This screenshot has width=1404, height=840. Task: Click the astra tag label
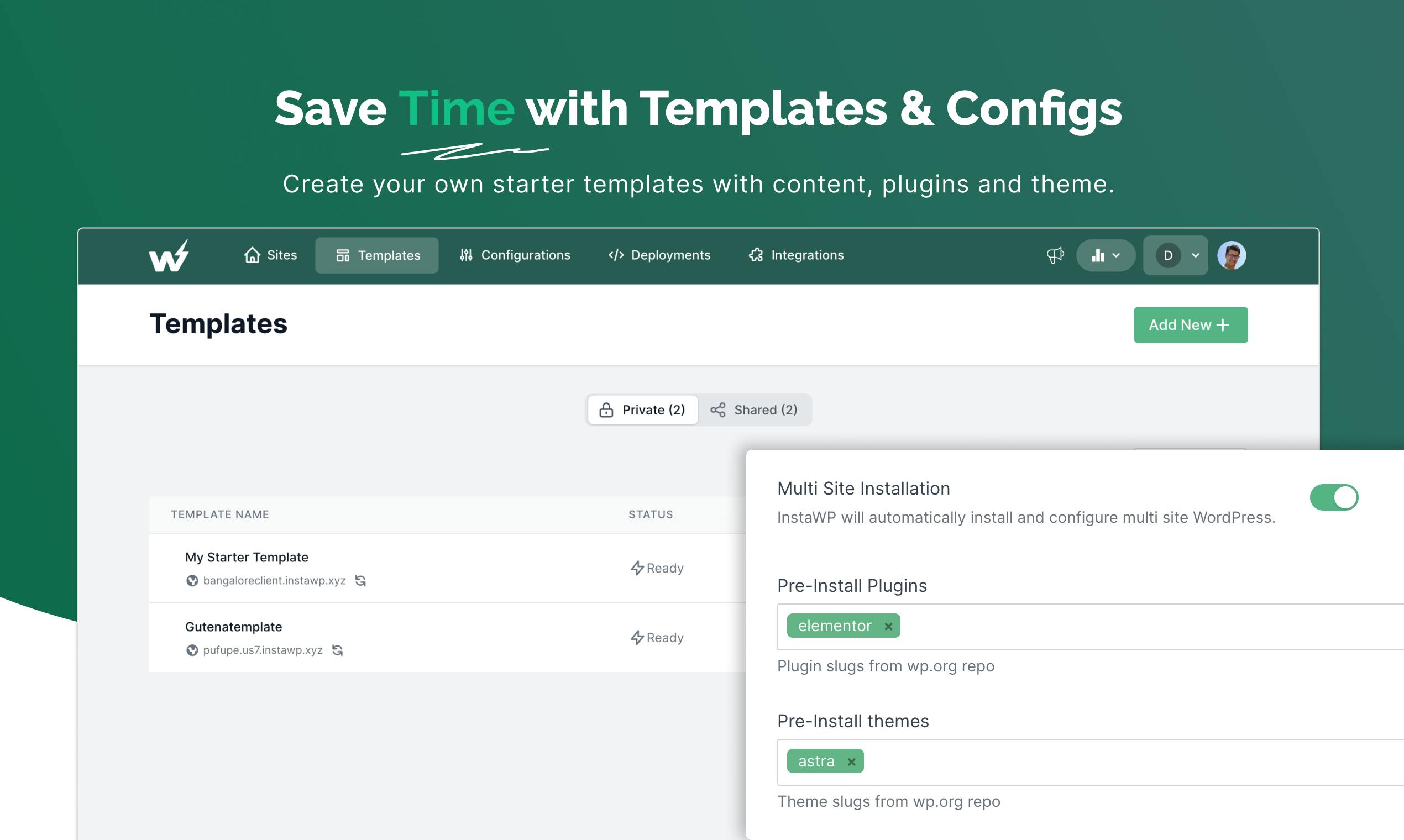pos(816,762)
